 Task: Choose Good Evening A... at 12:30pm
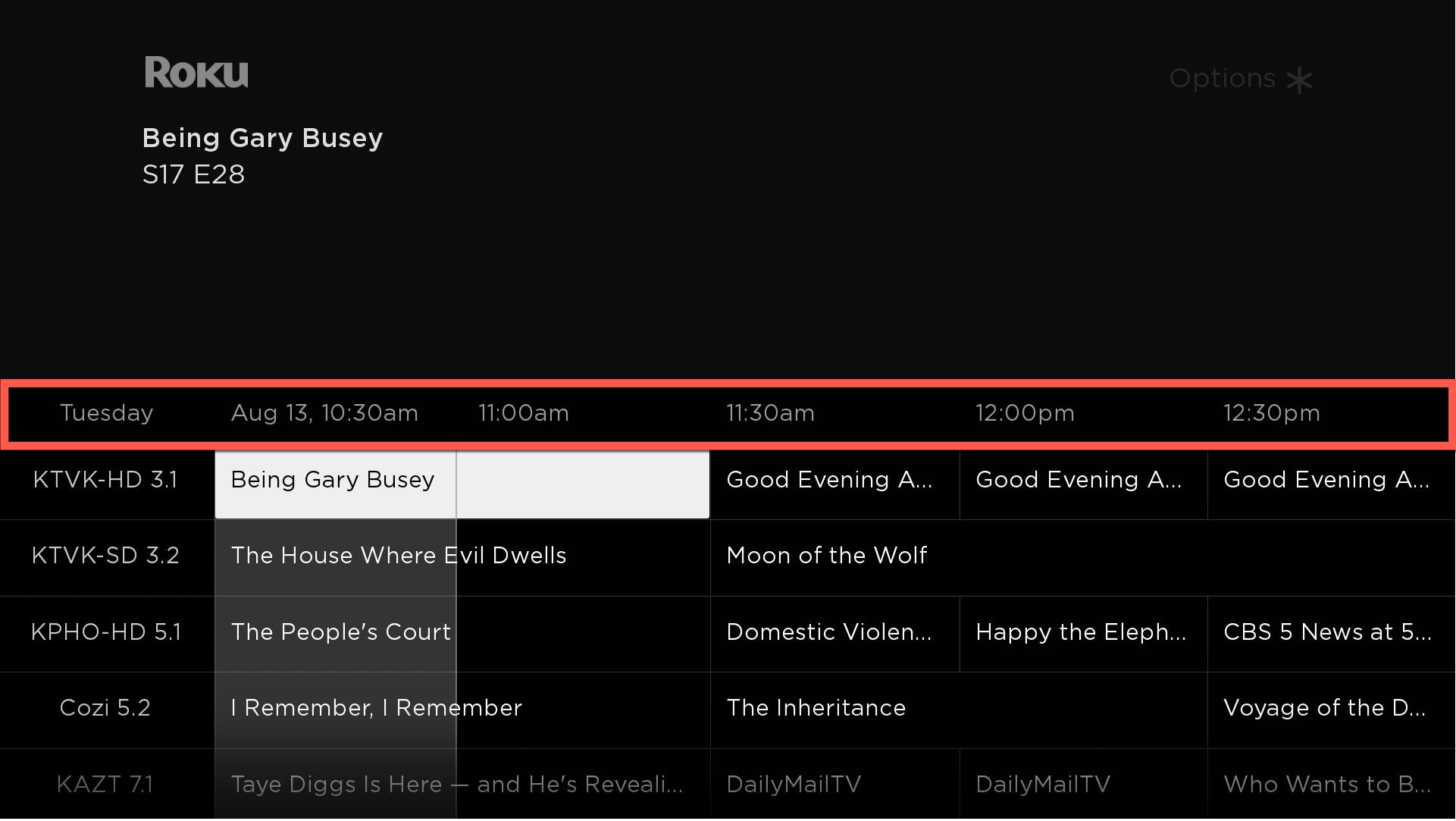[x=1332, y=485]
